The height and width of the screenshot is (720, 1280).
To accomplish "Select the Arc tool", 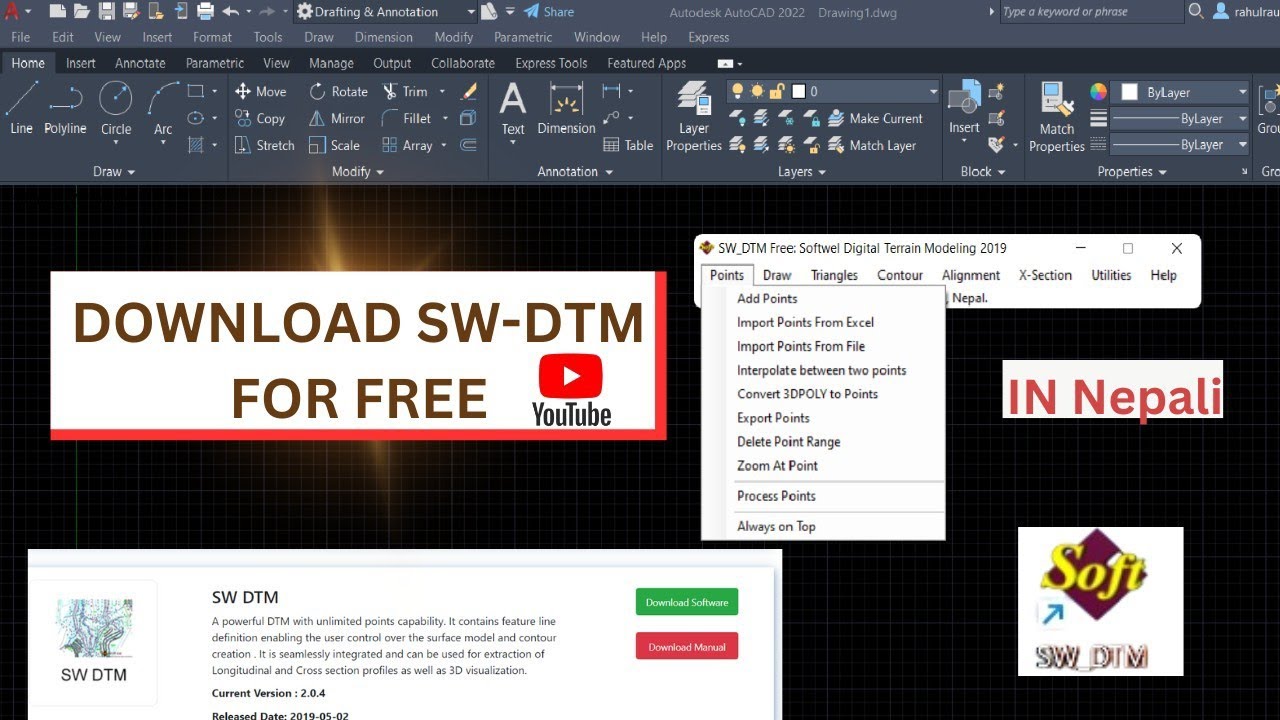I will coord(163,108).
